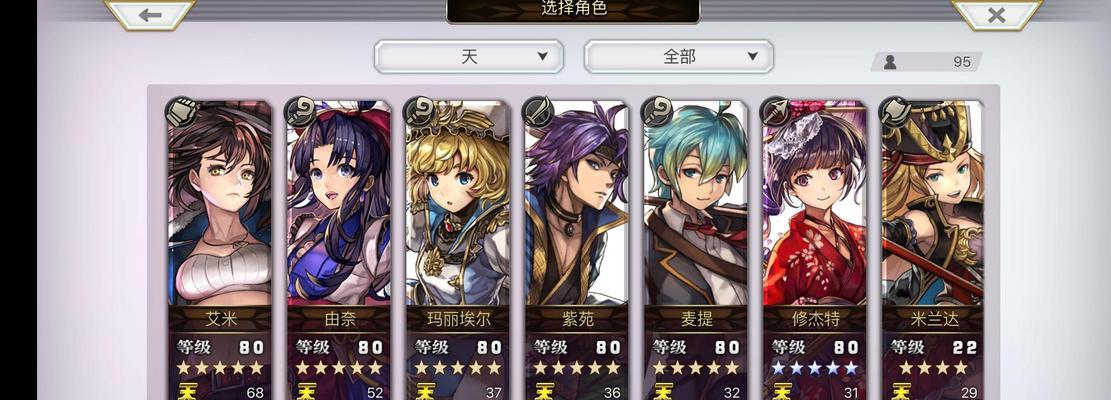Expand the 全部 weapon filter dropdown

(679, 57)
